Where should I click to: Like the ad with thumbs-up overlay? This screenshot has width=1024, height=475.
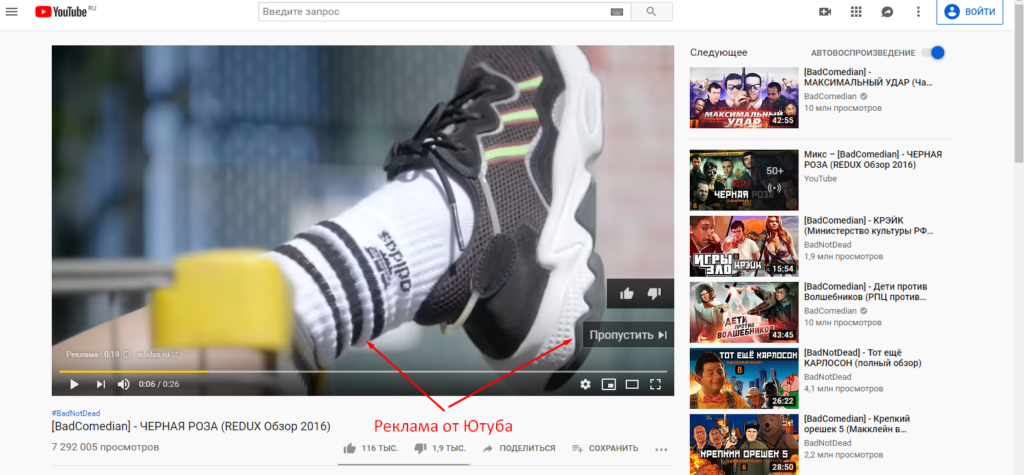pyautogui.click(x=626, y=293)
